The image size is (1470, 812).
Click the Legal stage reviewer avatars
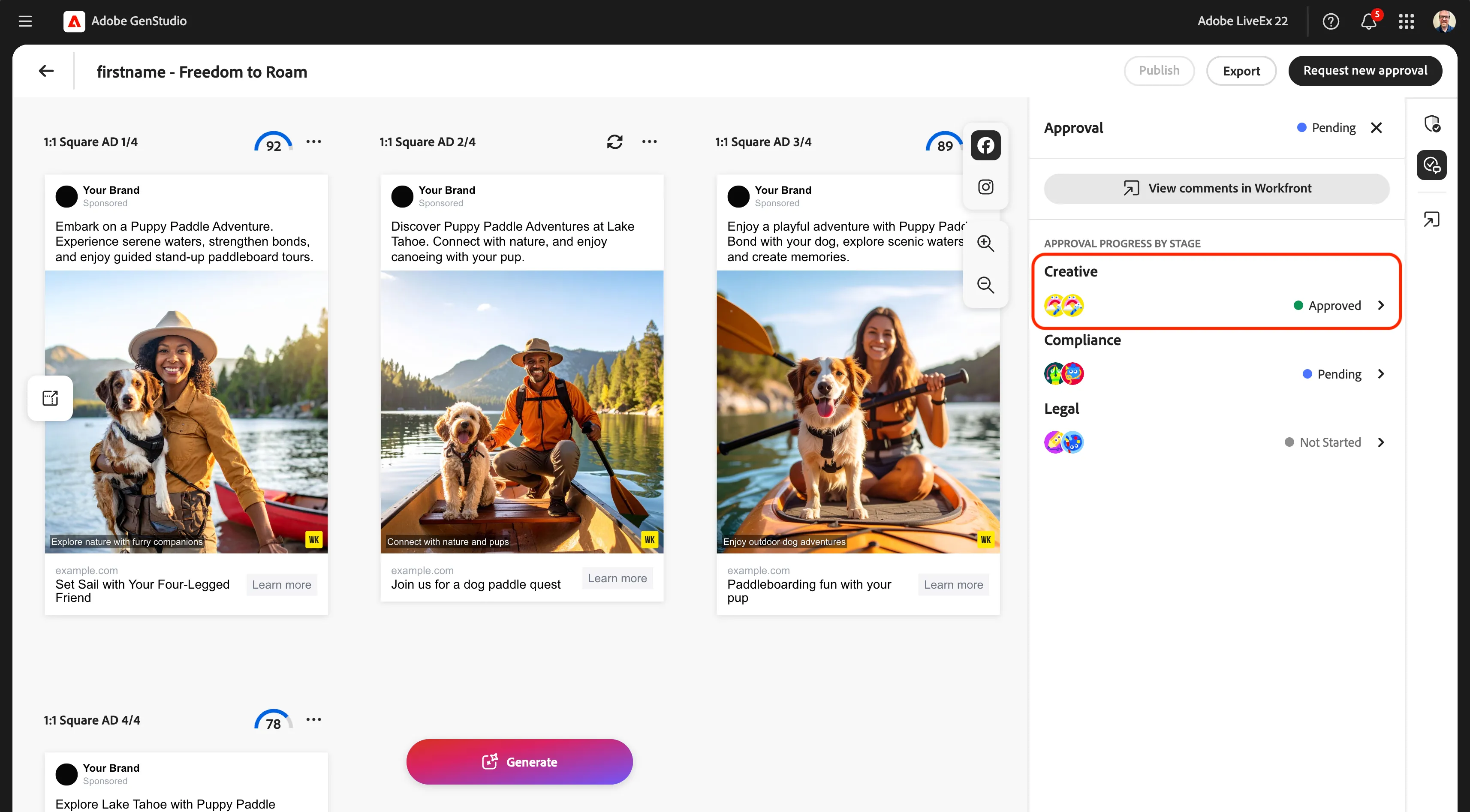coord(1064,442)
